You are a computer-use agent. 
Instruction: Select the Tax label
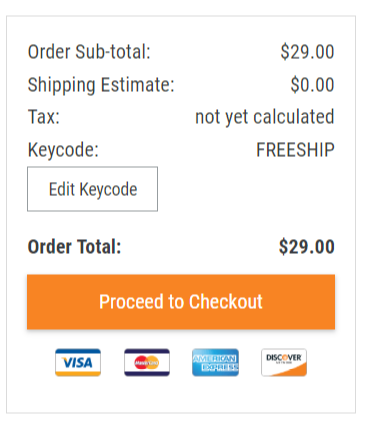pyautogui.click(x=44, y=117)
